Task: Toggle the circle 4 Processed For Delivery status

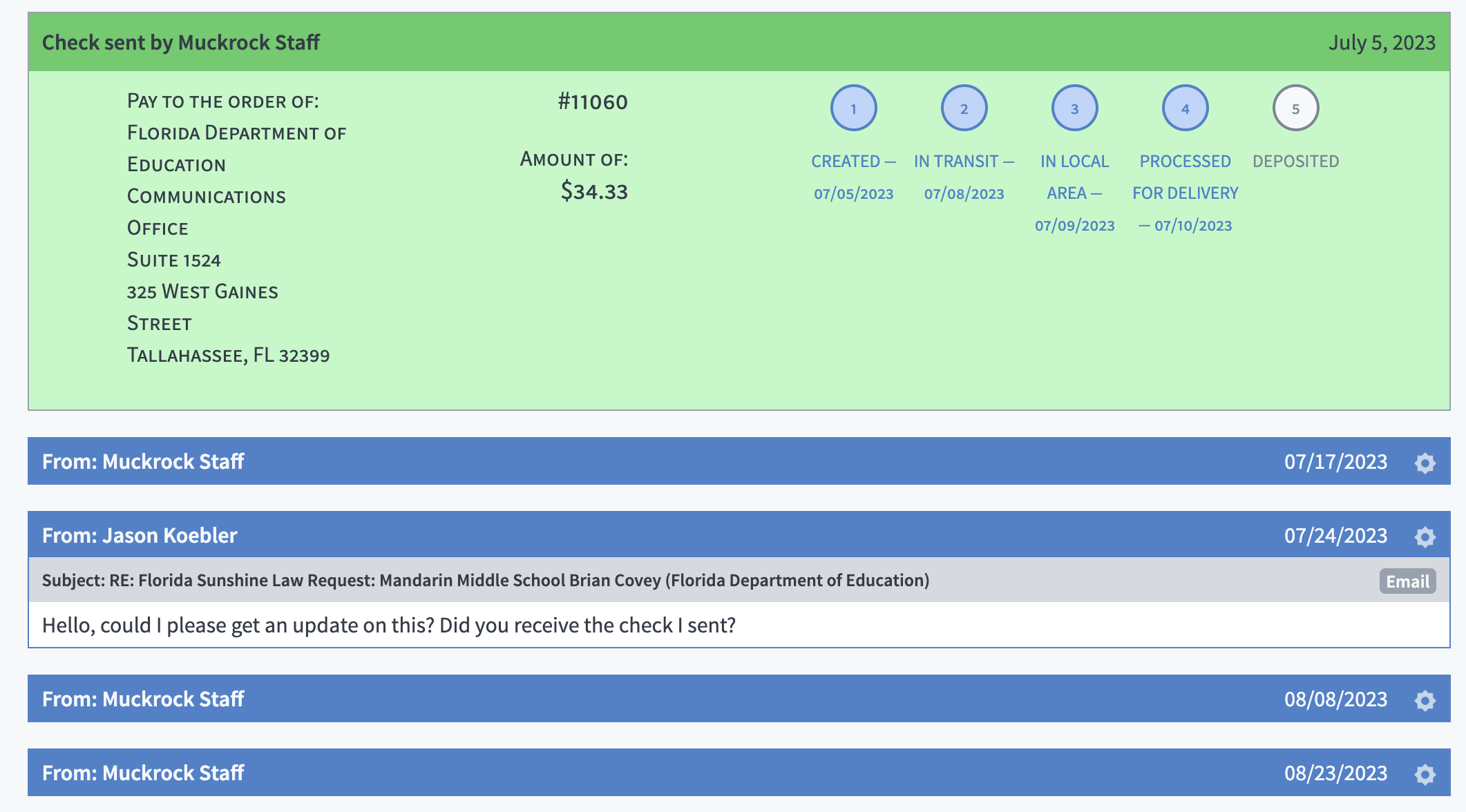Action: 1185,107
